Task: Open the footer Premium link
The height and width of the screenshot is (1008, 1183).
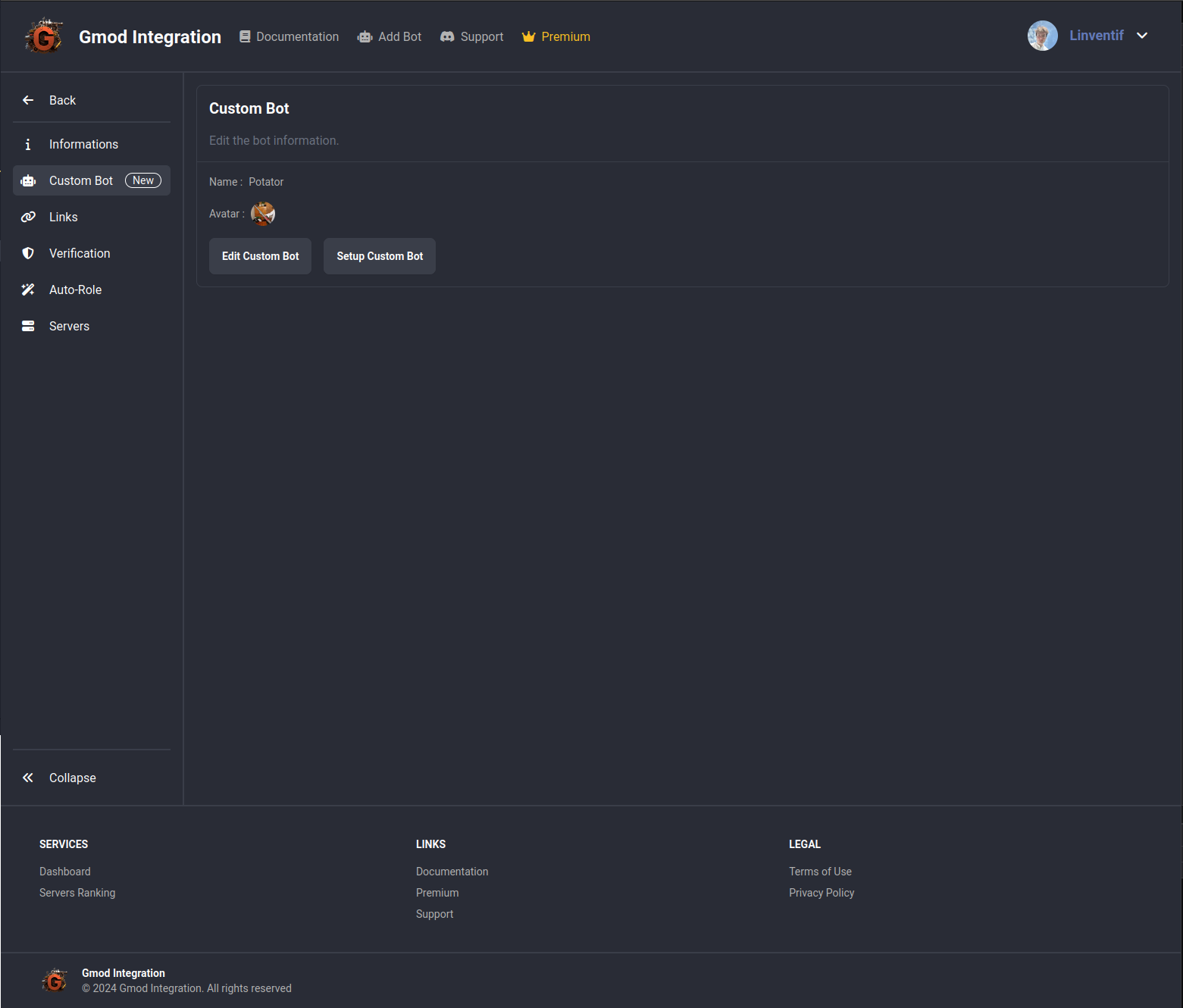Action: [437, 893]
